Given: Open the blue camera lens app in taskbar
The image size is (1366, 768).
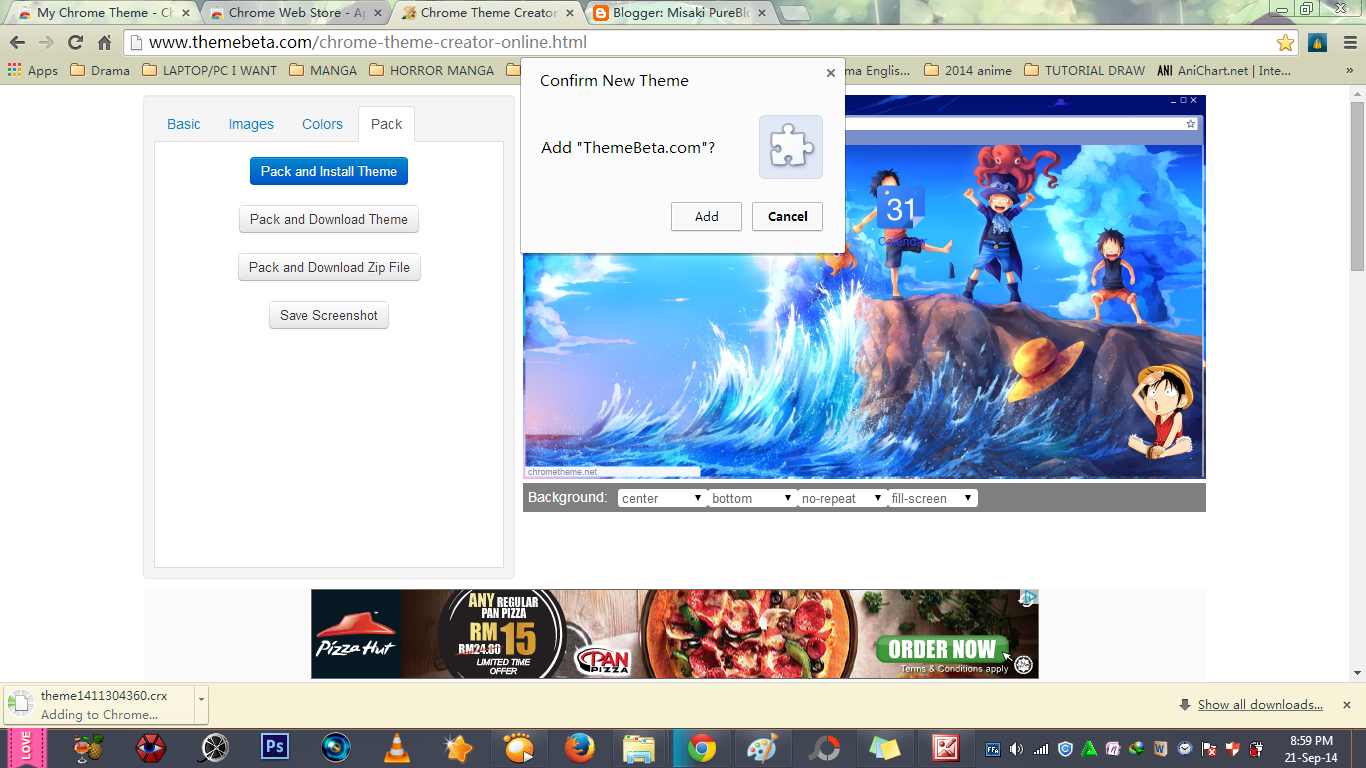Looking at the screenshot, I should 336,748.
